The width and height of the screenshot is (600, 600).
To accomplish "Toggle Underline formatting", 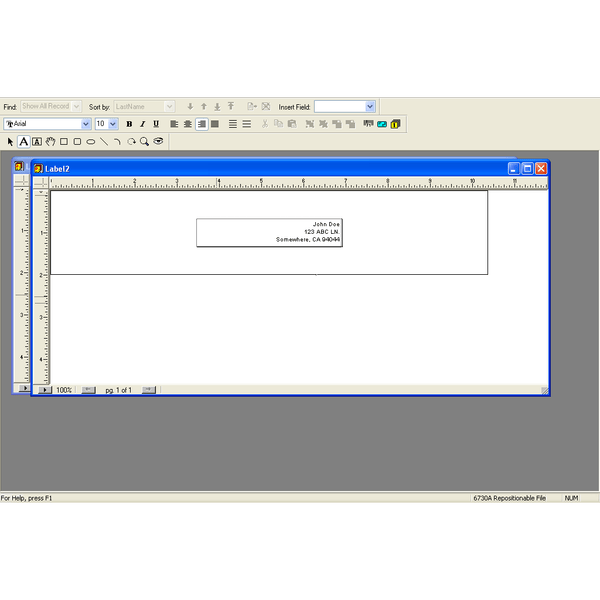I will pos(155,124).
